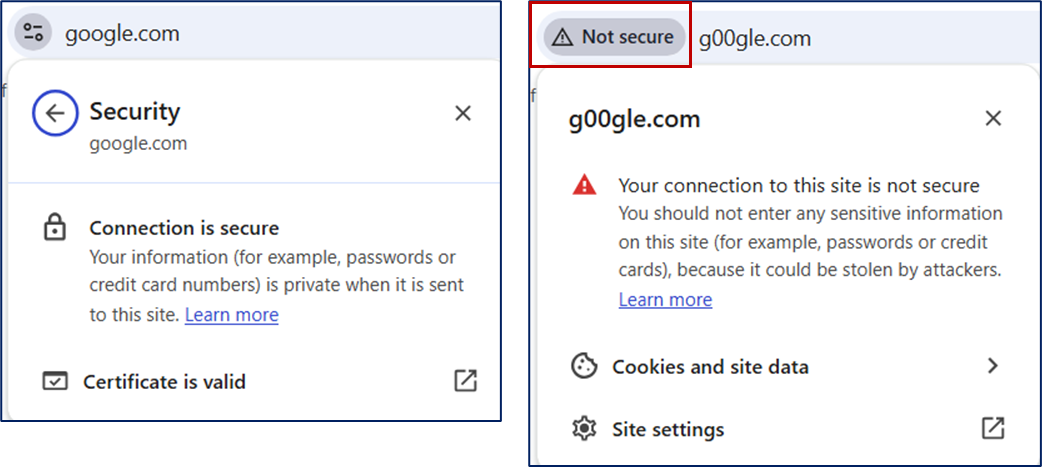
Task: Click the padlock Connection is secure icon
Action: coord(54,228)
